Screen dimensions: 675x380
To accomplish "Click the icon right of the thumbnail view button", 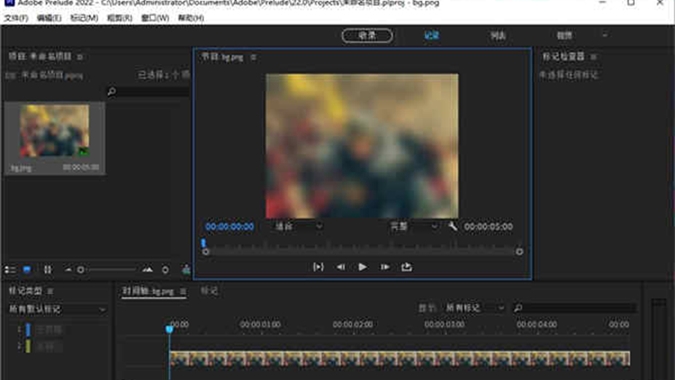I will 47,270.
